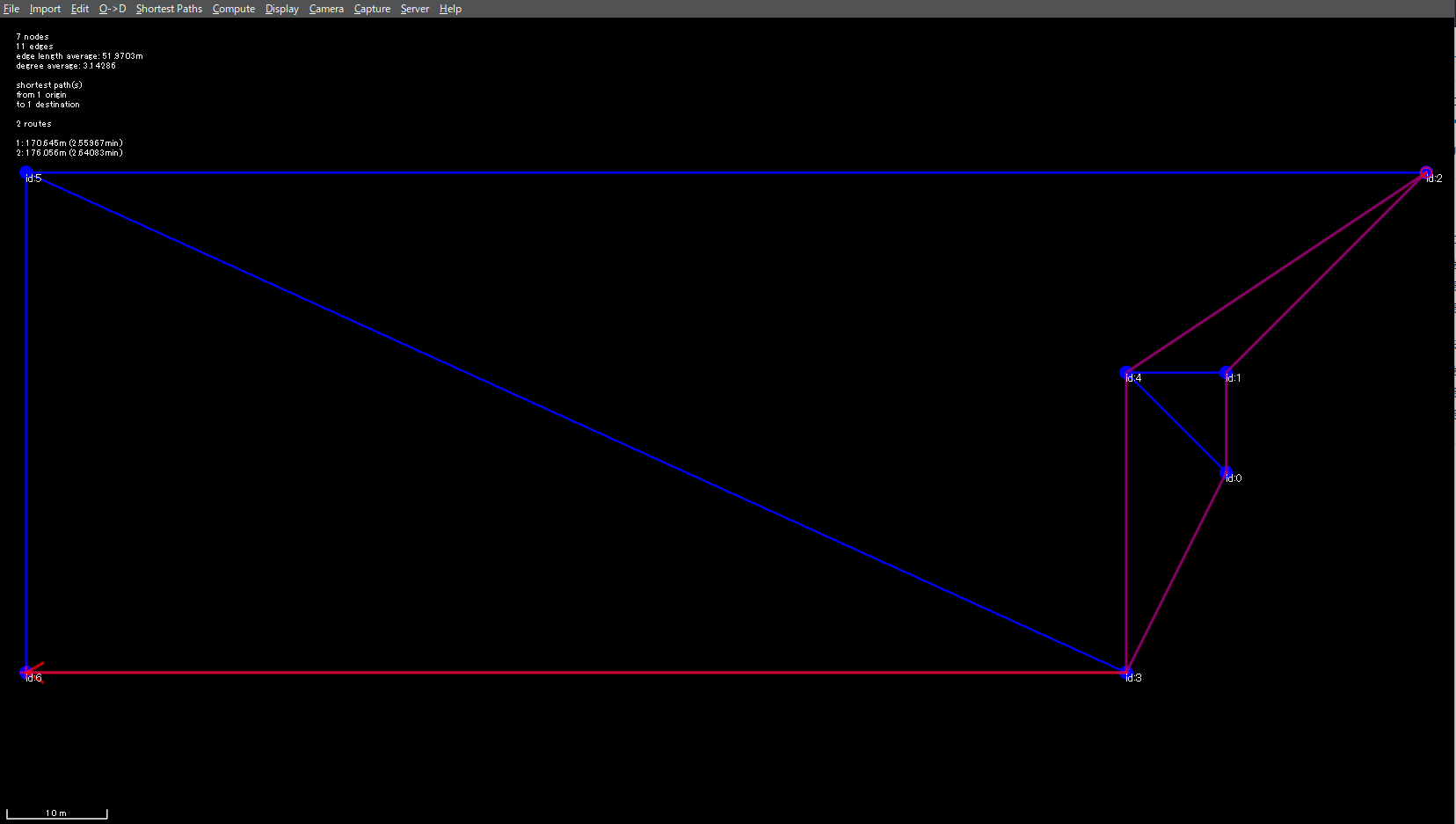Open the Compute menu
The image size is (1456, 824).
pyautogui.click(x=234, y=9)
